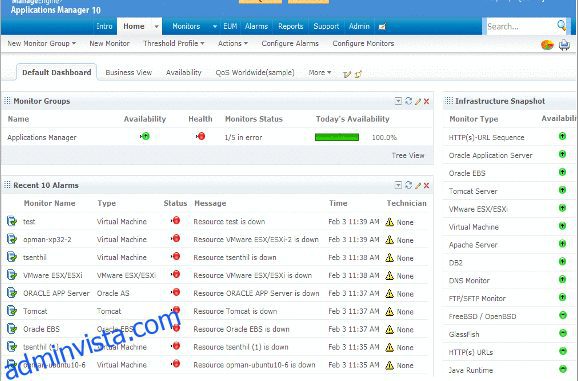This screenshot has width=578, height=381.
Task: Open the Support tab
Action: pos(326,27)
